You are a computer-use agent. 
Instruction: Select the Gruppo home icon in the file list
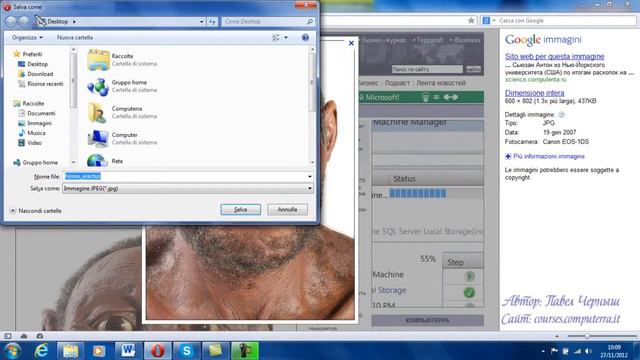click(98, 86)
